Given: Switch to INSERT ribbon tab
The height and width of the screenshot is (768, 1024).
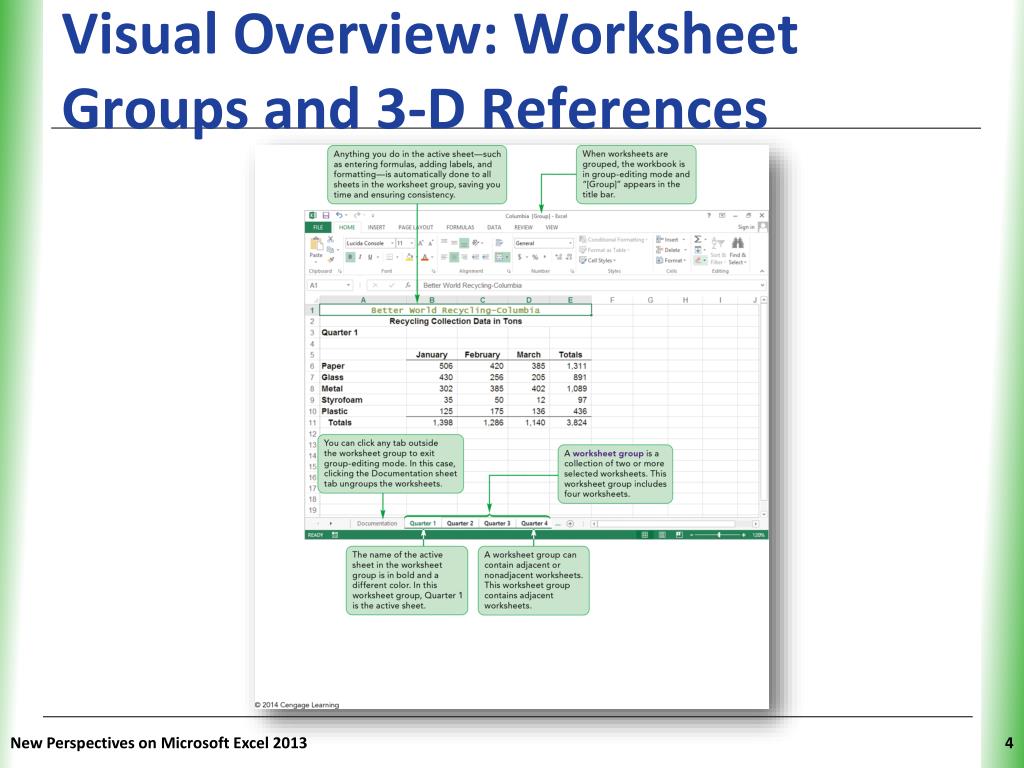Looking at the screenshot, I should (376, 227).
